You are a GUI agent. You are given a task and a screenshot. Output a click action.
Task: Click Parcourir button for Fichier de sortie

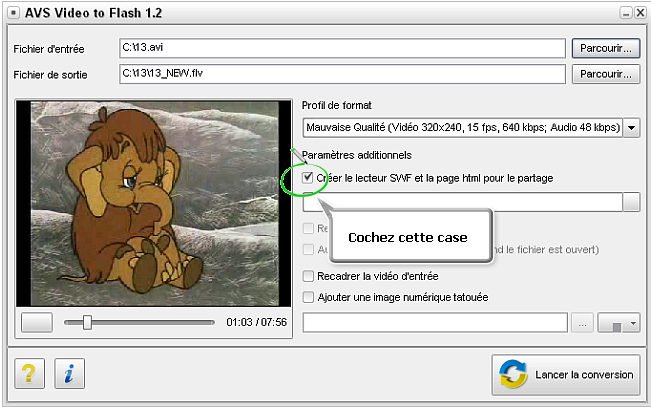pyautogui.click(x=606, y=74)
